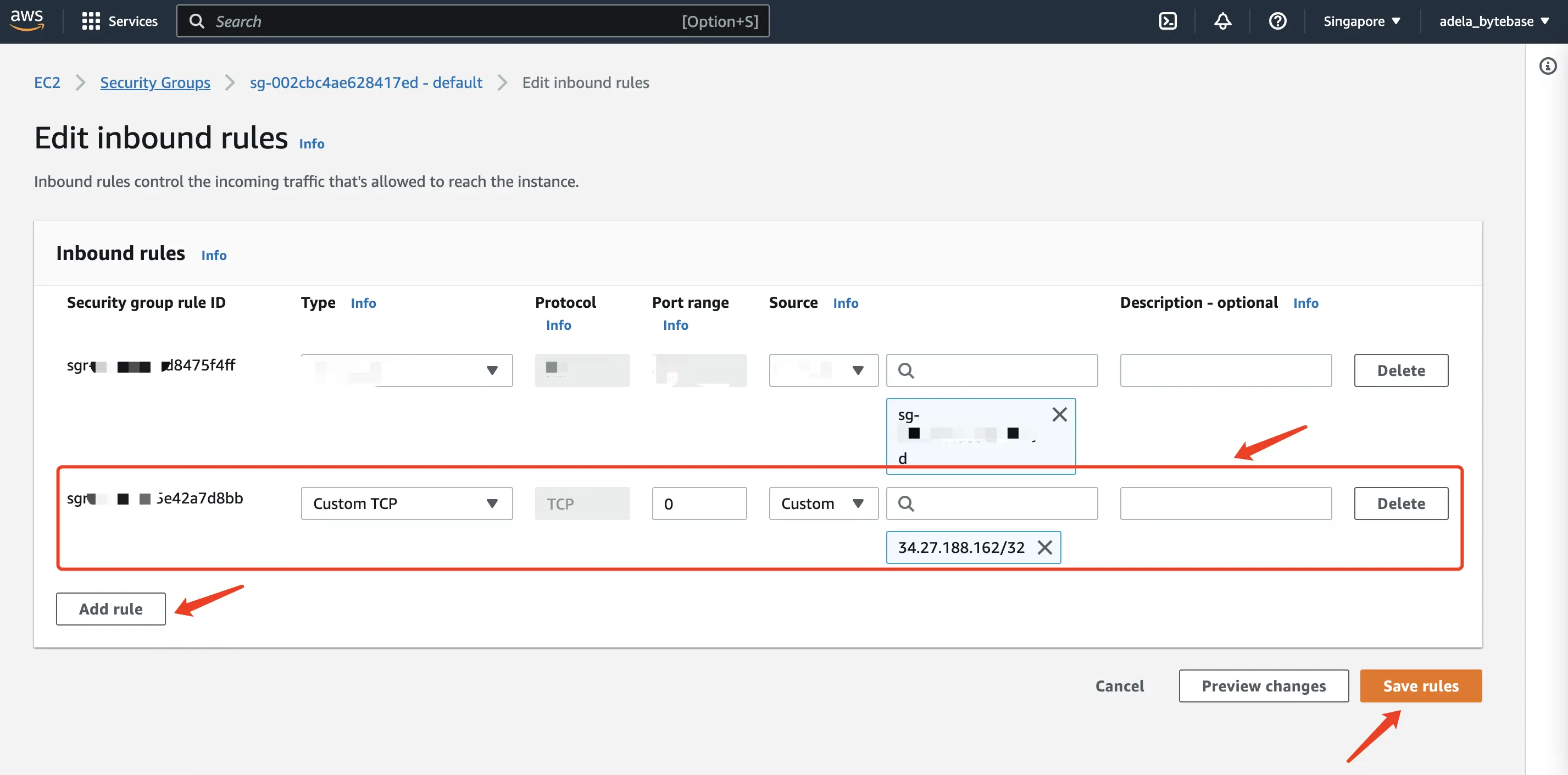Click Info link next to Edit inbound rules title
Screen dimensions: 1568x775
click(x=312, y=143)
